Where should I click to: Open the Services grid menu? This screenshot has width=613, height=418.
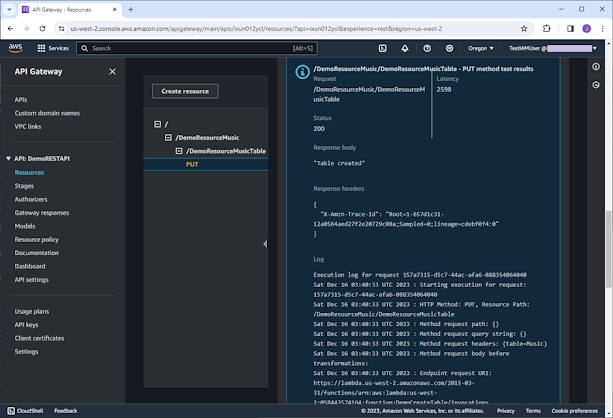(x=53, y=48)
